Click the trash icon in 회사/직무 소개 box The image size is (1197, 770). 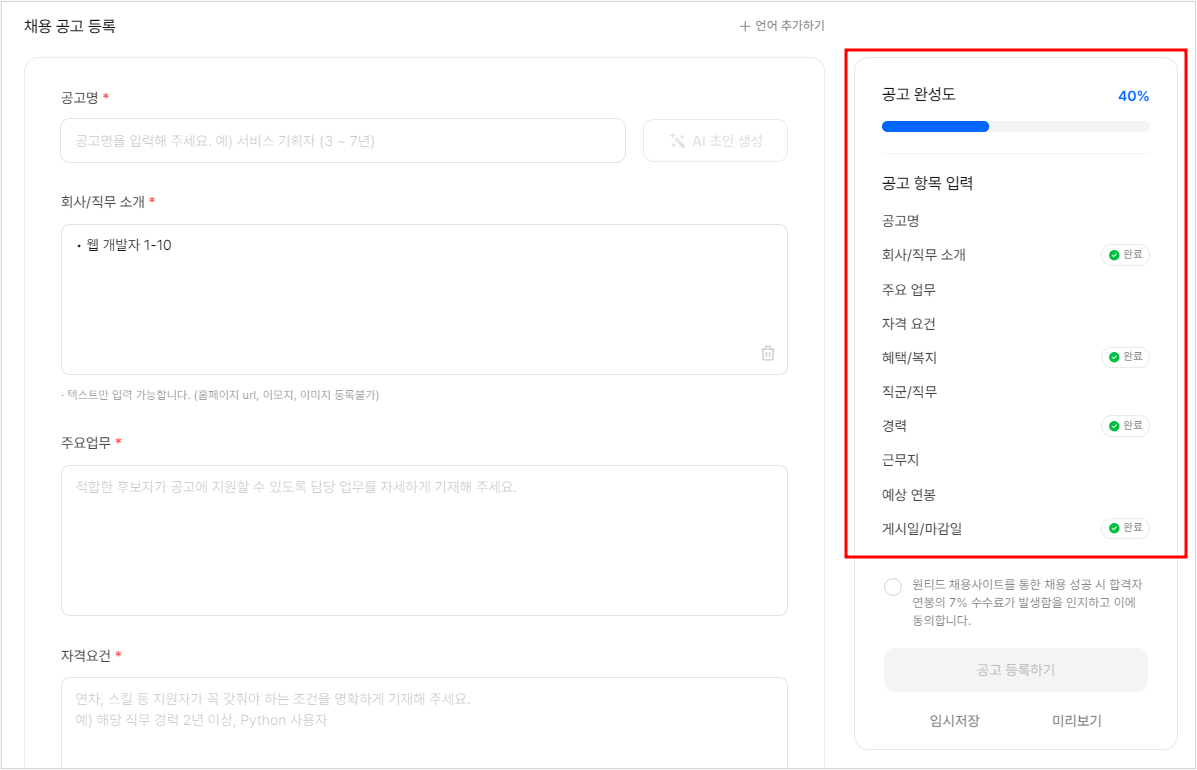[767, 353]
